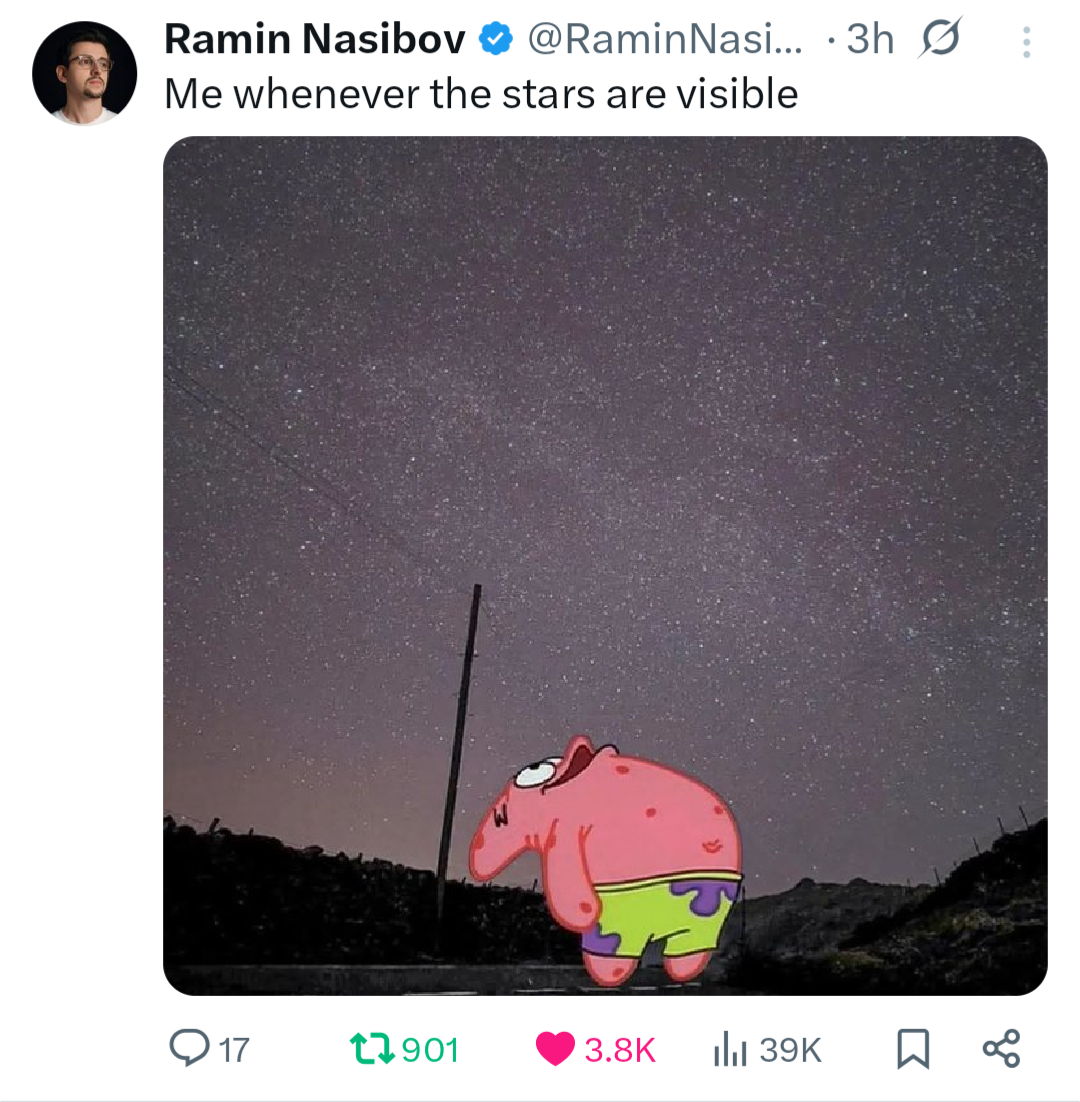Click the 3.8K likes count
Viewport: 1080px width, 1102px height.
pyautogui.click(x=620, y=1050)
